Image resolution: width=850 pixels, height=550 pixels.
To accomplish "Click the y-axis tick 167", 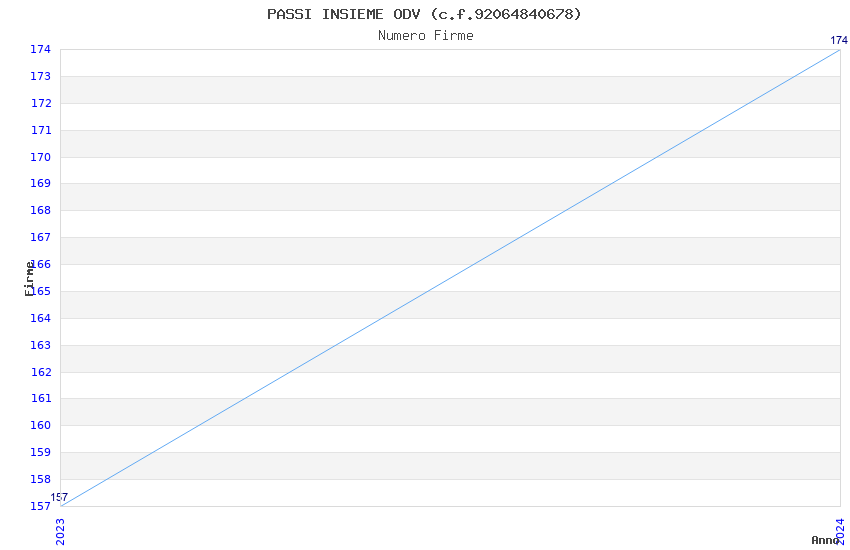I will click(x=41, y=237).
